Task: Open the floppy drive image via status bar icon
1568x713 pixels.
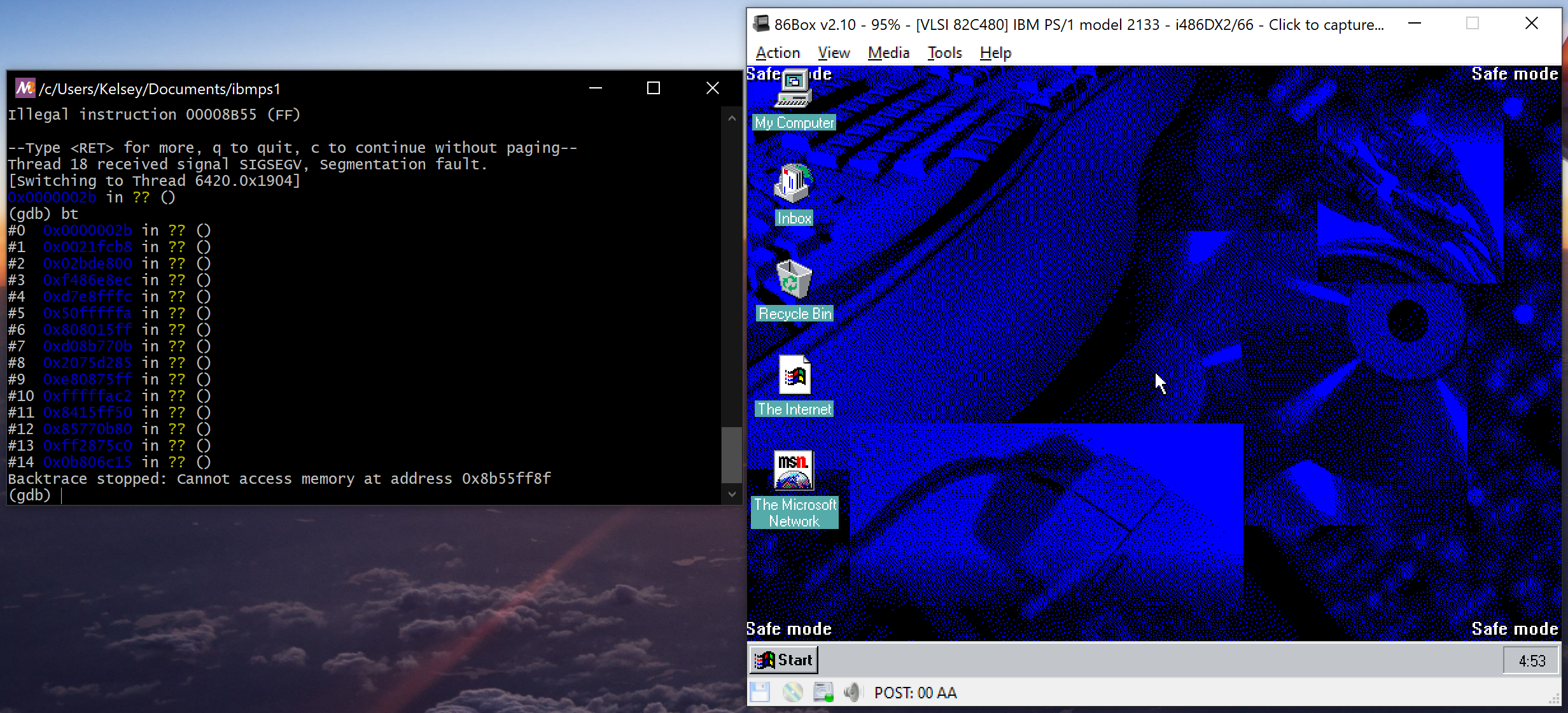Action: [760, 693]
